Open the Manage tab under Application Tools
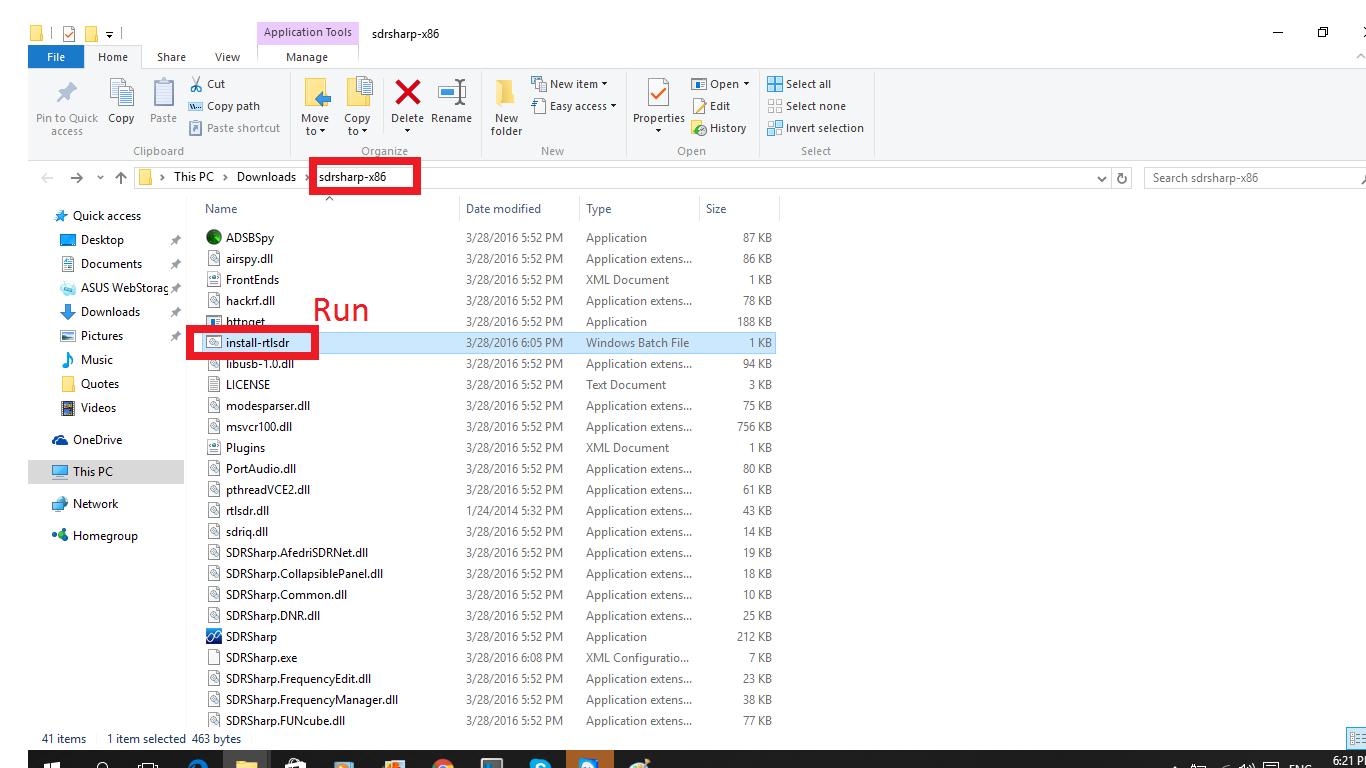1366x768 pixels. (307, 57)
